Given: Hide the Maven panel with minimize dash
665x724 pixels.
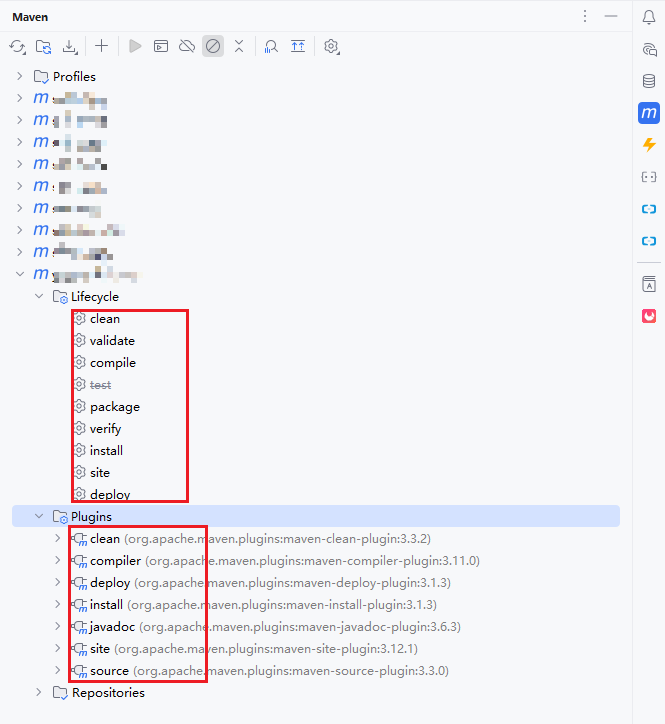Looking at the screenshot, I should 611,17.
